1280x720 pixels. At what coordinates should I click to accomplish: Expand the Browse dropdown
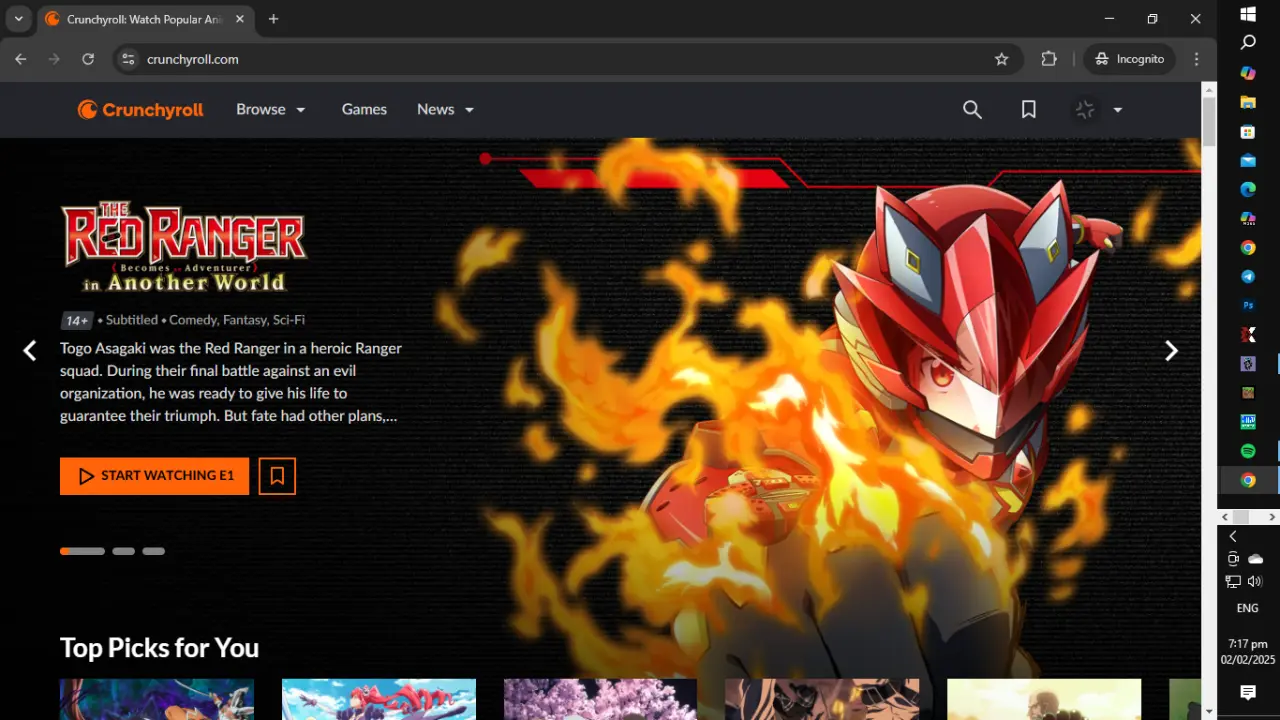(271, 110)
